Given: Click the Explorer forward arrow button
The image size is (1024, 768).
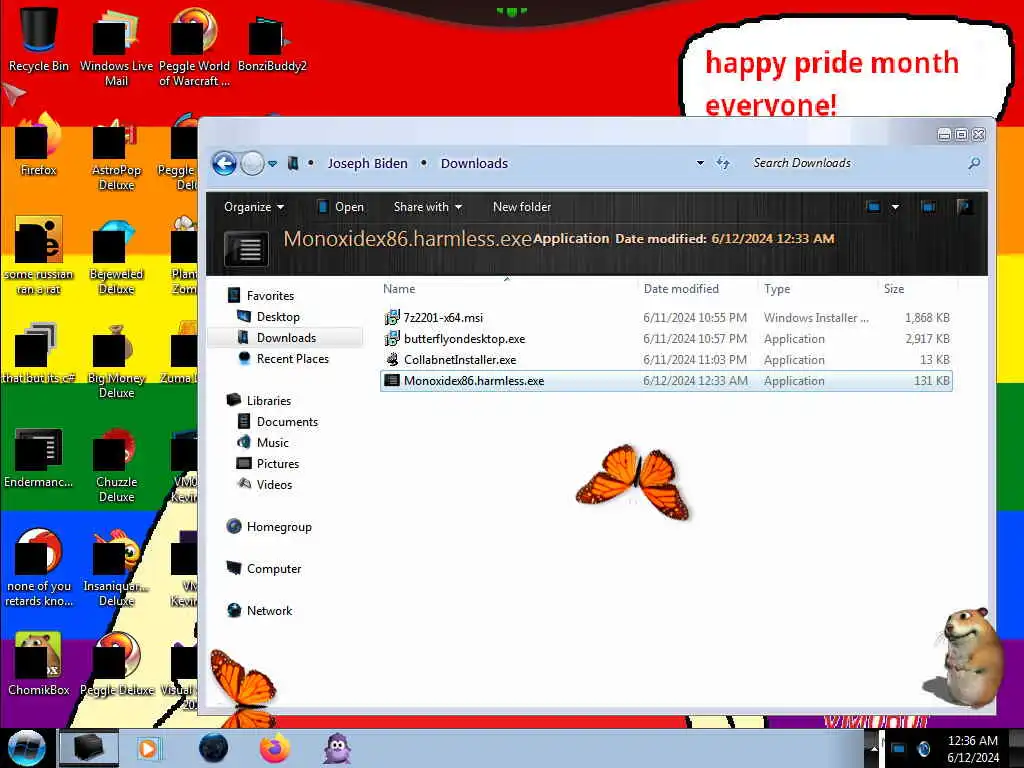Looking at the screenshot, I should [x=252, y=163].
